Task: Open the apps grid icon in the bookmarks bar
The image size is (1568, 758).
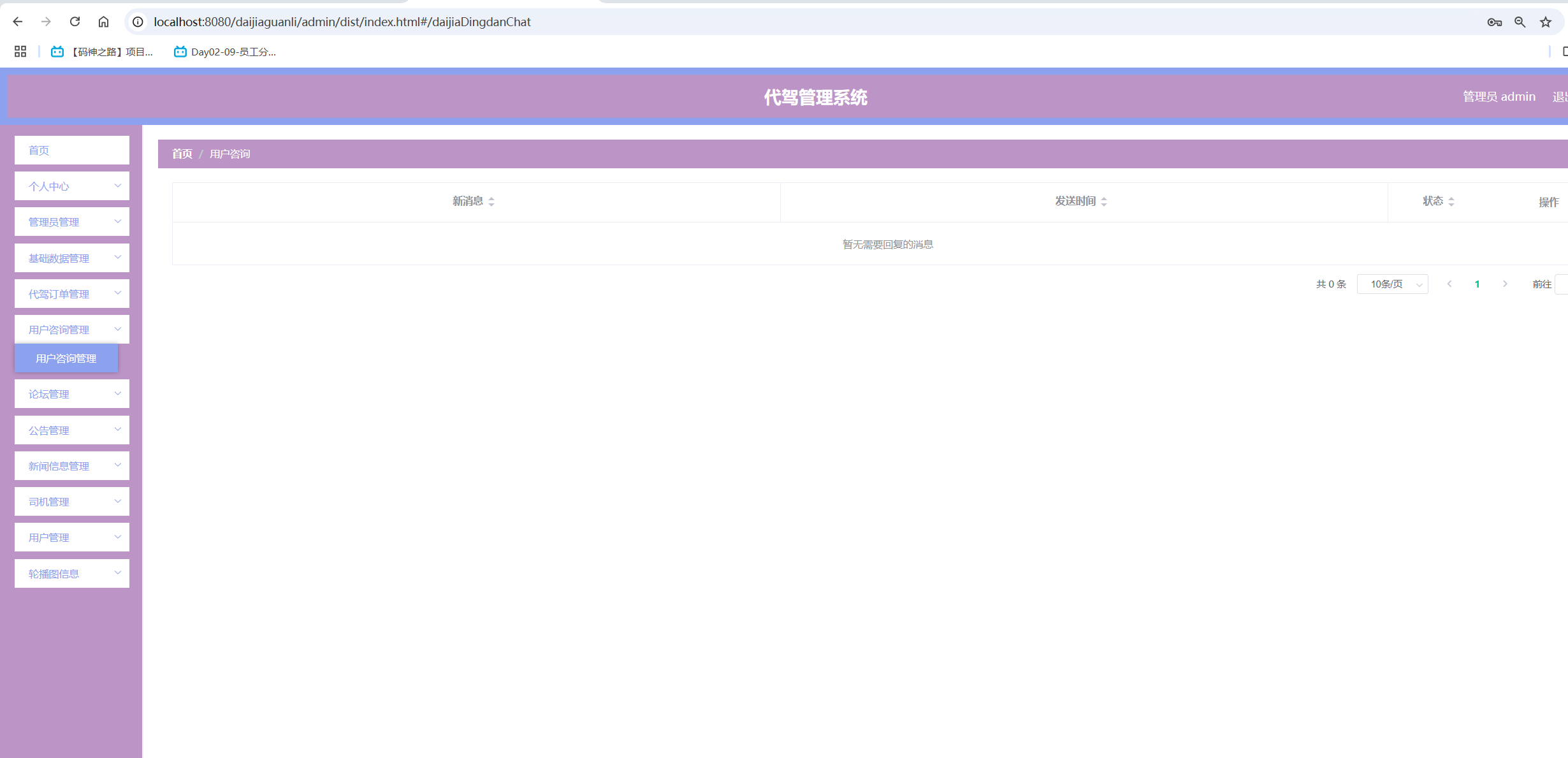Action: click(x=20, y=52)
